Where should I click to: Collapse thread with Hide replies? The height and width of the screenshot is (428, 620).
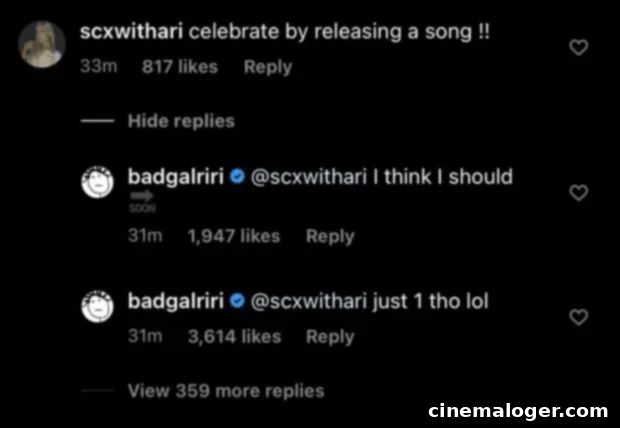(181, 121)
